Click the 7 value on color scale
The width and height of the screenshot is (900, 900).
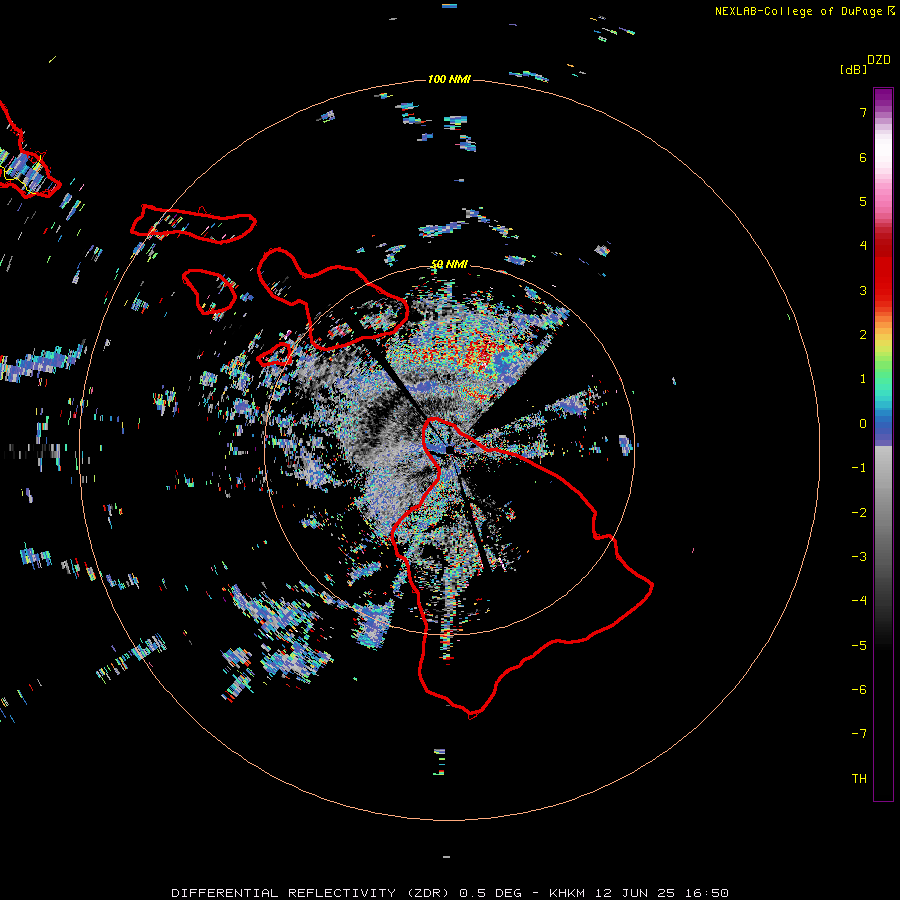(863, 112)
